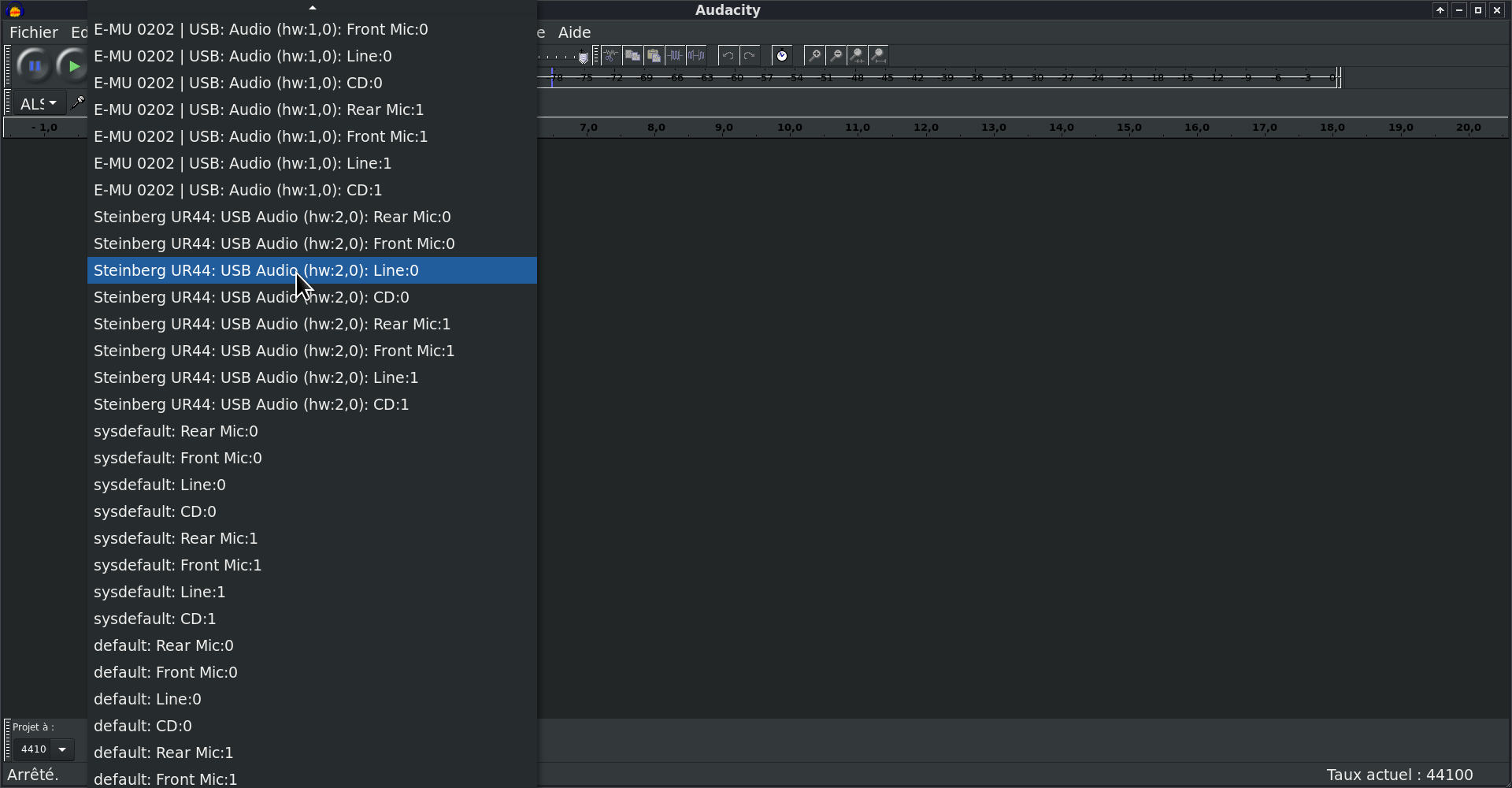Click the Trim audio toolbar icon
1512x788 pixels.
tap(675, 55)
